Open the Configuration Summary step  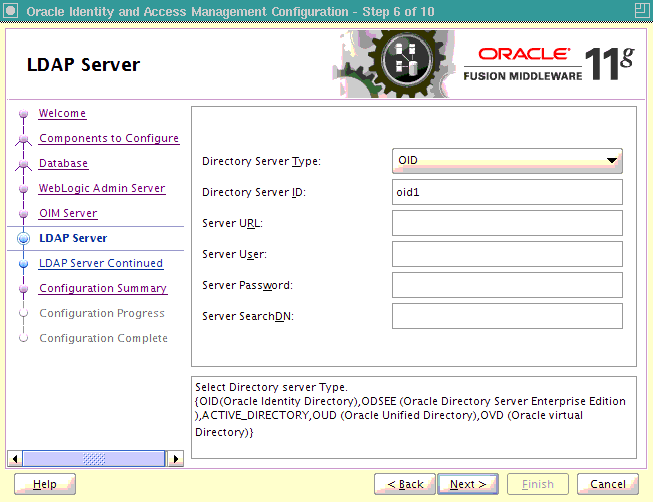point(103,288)
